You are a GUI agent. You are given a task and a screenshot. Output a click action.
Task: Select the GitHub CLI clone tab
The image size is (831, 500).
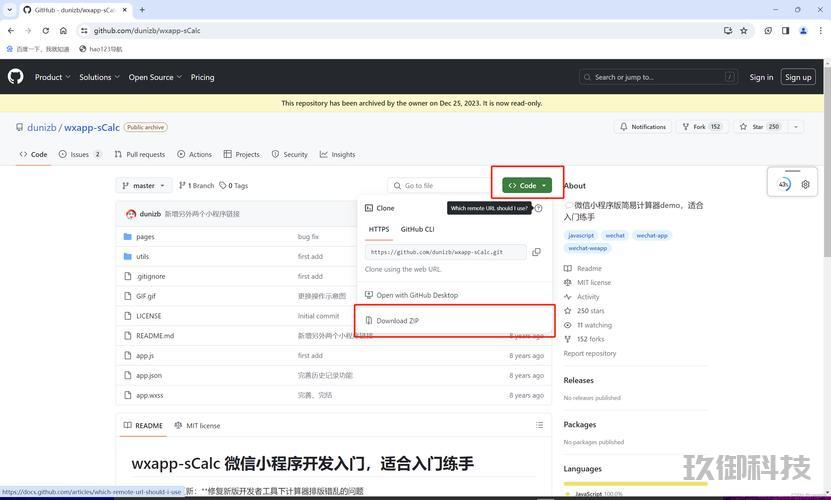point(417,229)
